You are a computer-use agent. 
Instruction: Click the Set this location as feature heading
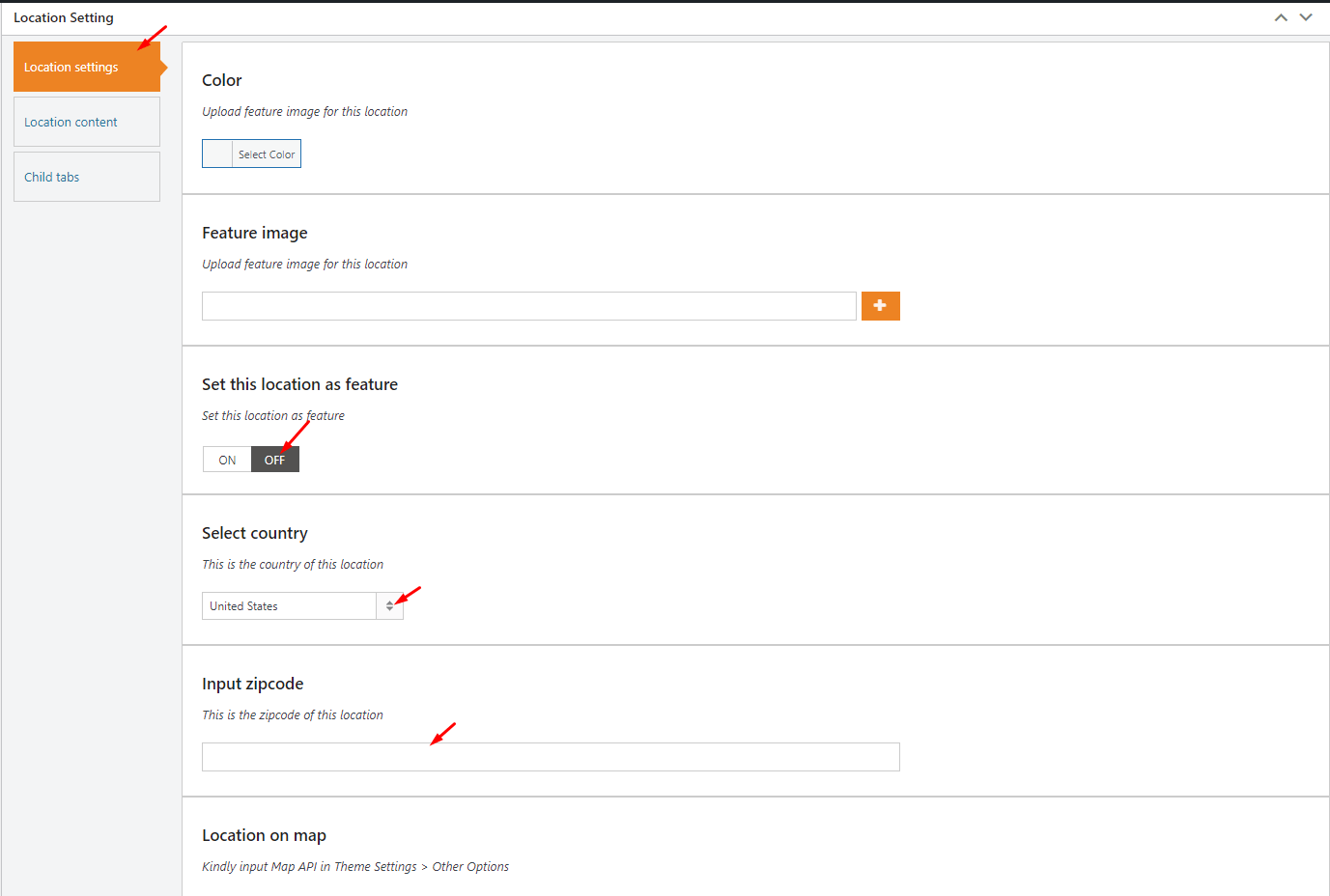coord(299,384)
